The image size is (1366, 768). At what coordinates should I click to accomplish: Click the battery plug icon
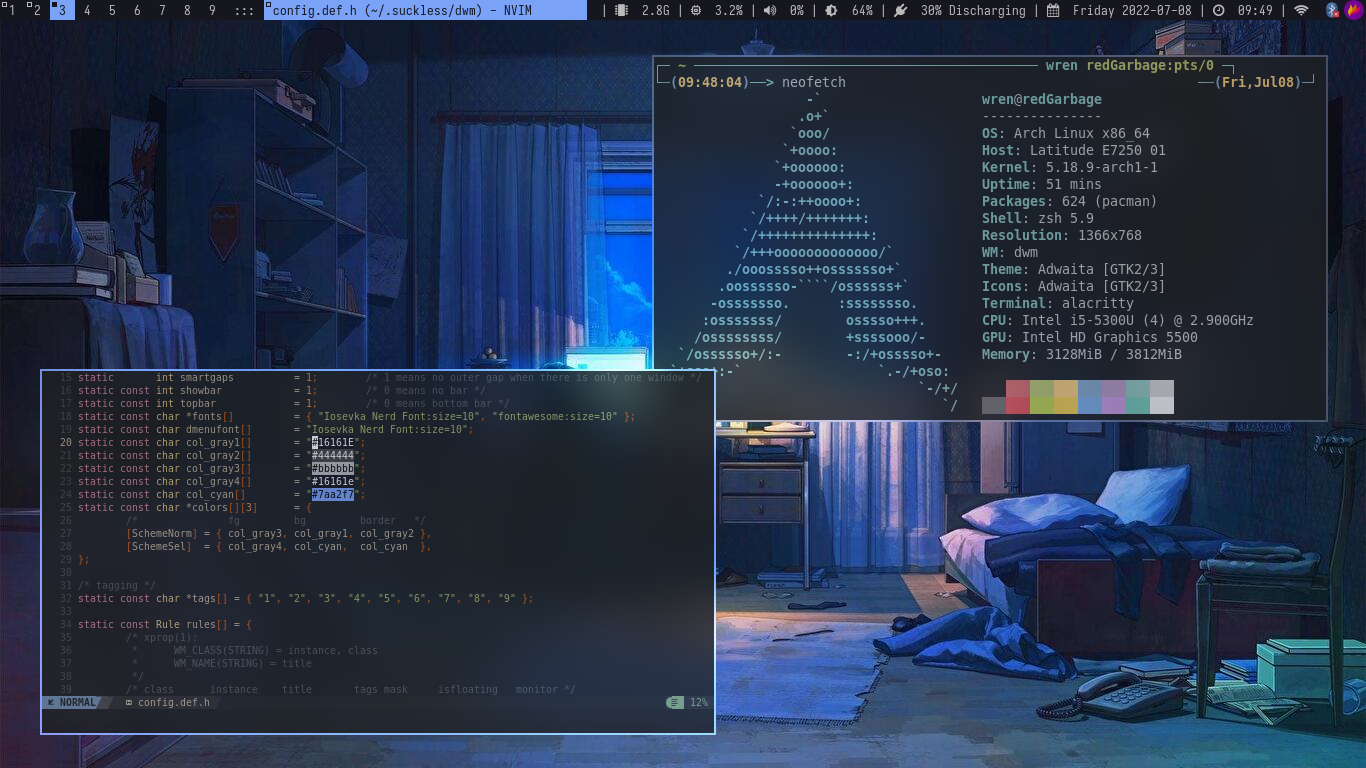pos(900,10)
